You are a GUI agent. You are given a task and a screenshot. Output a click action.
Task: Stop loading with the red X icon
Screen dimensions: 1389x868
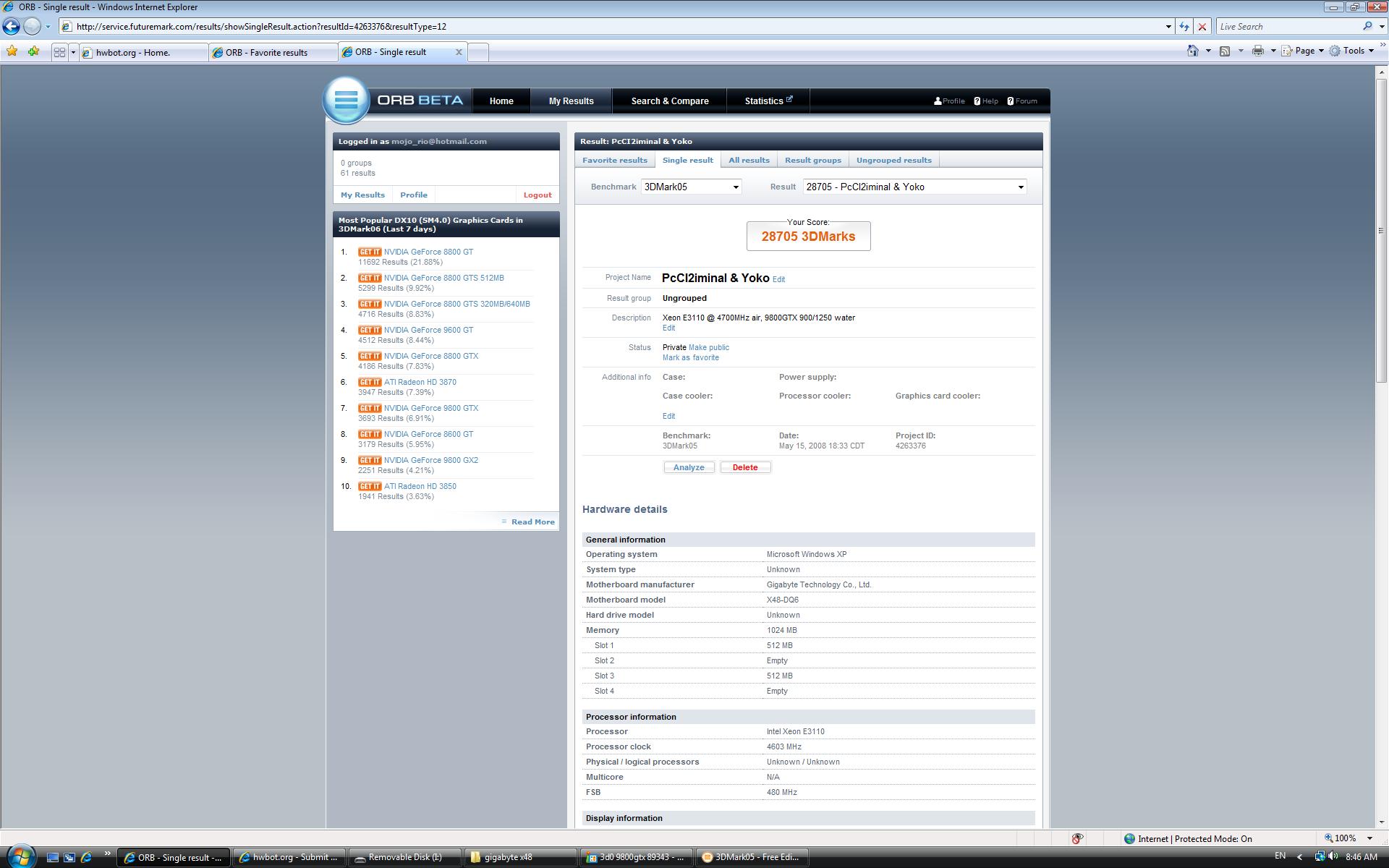tap(1202, 26)
